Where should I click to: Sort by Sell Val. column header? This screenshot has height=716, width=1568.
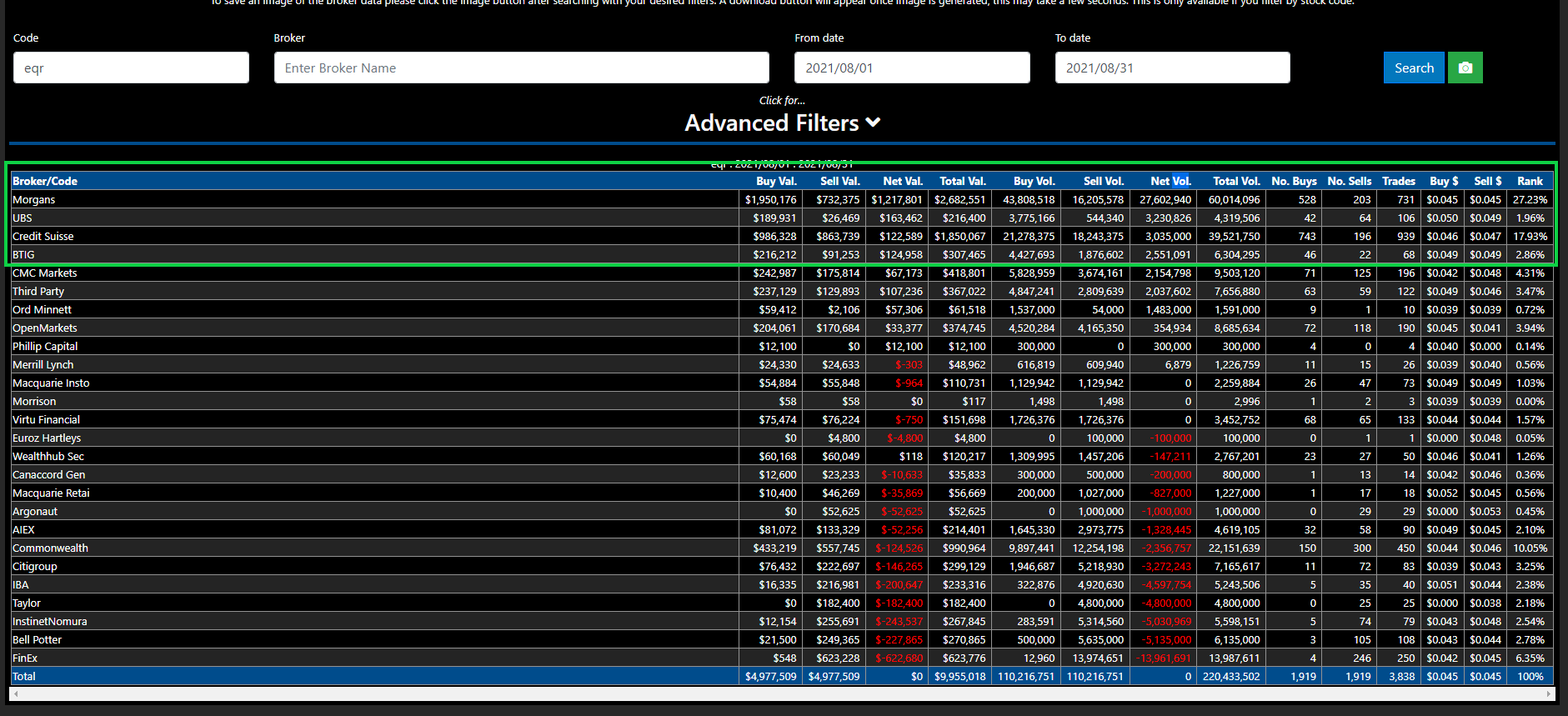point(839,181)
